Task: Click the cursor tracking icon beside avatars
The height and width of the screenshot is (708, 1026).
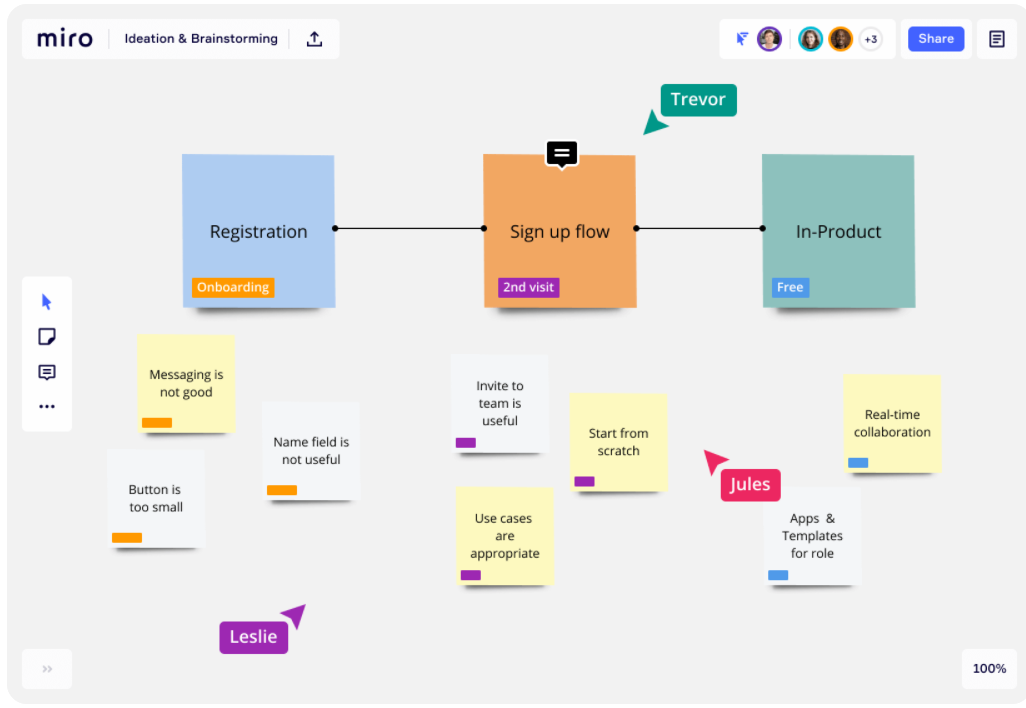Action: [742, 39]
